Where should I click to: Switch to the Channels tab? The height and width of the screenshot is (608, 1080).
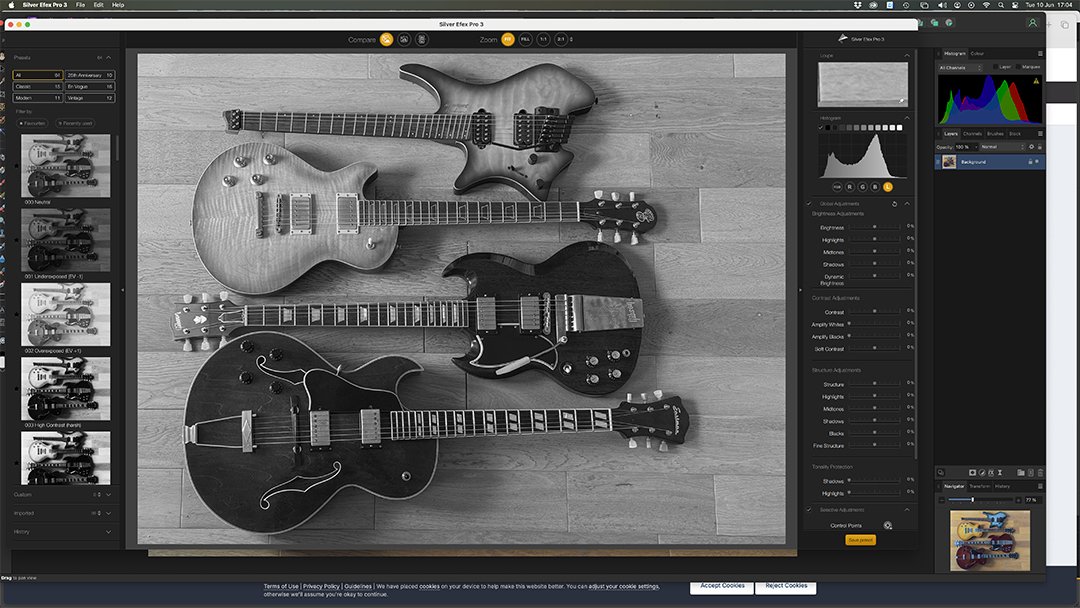tap(972, 134)
